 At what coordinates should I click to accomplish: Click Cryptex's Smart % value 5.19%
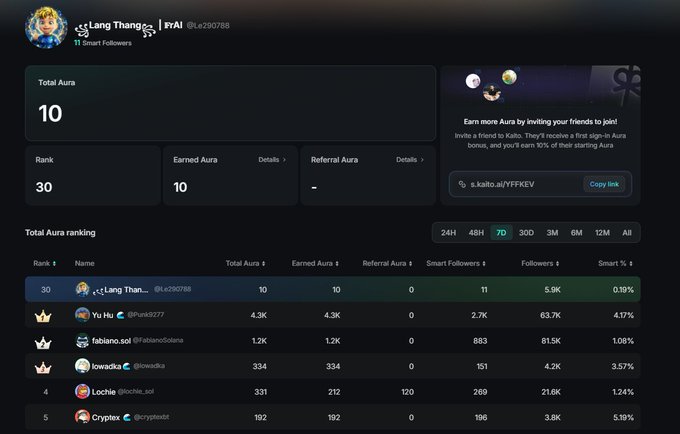(624, 418)
